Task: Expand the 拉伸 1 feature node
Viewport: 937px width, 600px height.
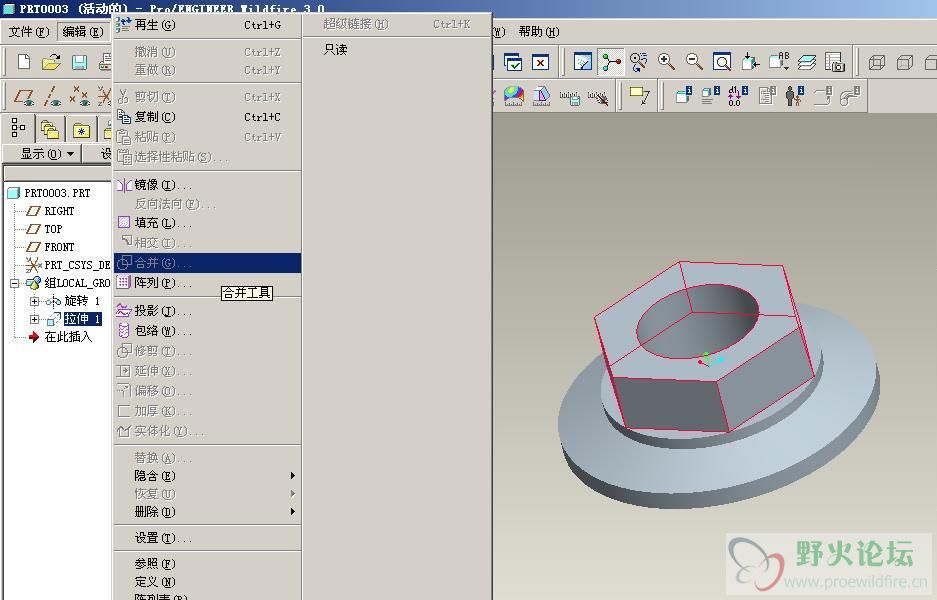Action: pos(35,319)
